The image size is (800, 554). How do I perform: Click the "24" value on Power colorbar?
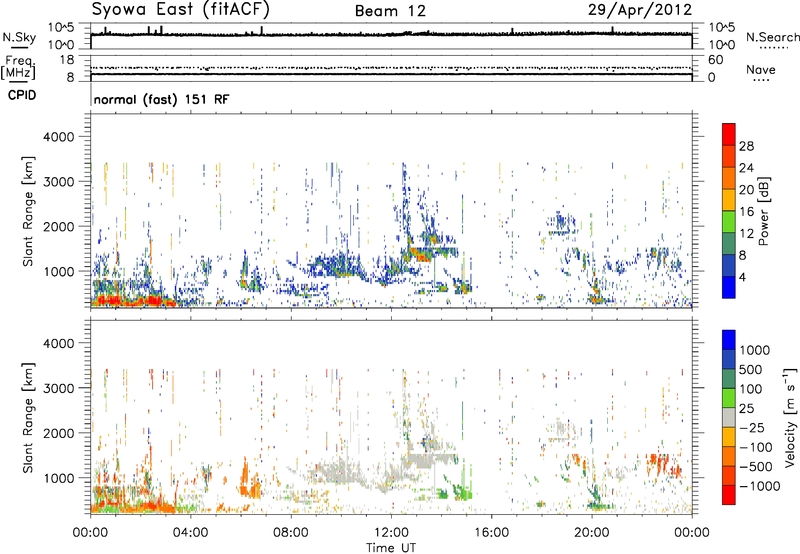coord(746,168)
